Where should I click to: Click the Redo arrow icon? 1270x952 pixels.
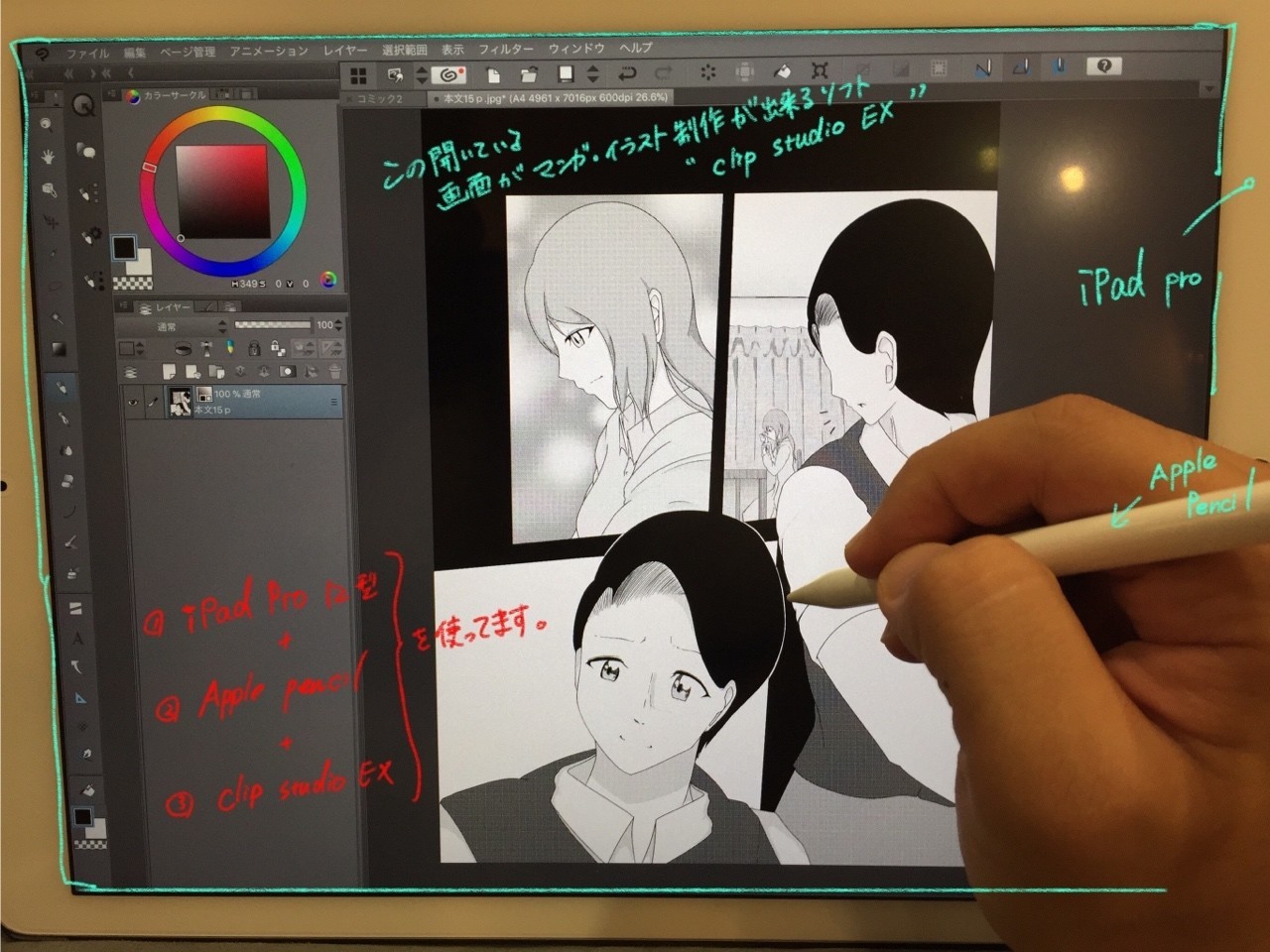664,72
